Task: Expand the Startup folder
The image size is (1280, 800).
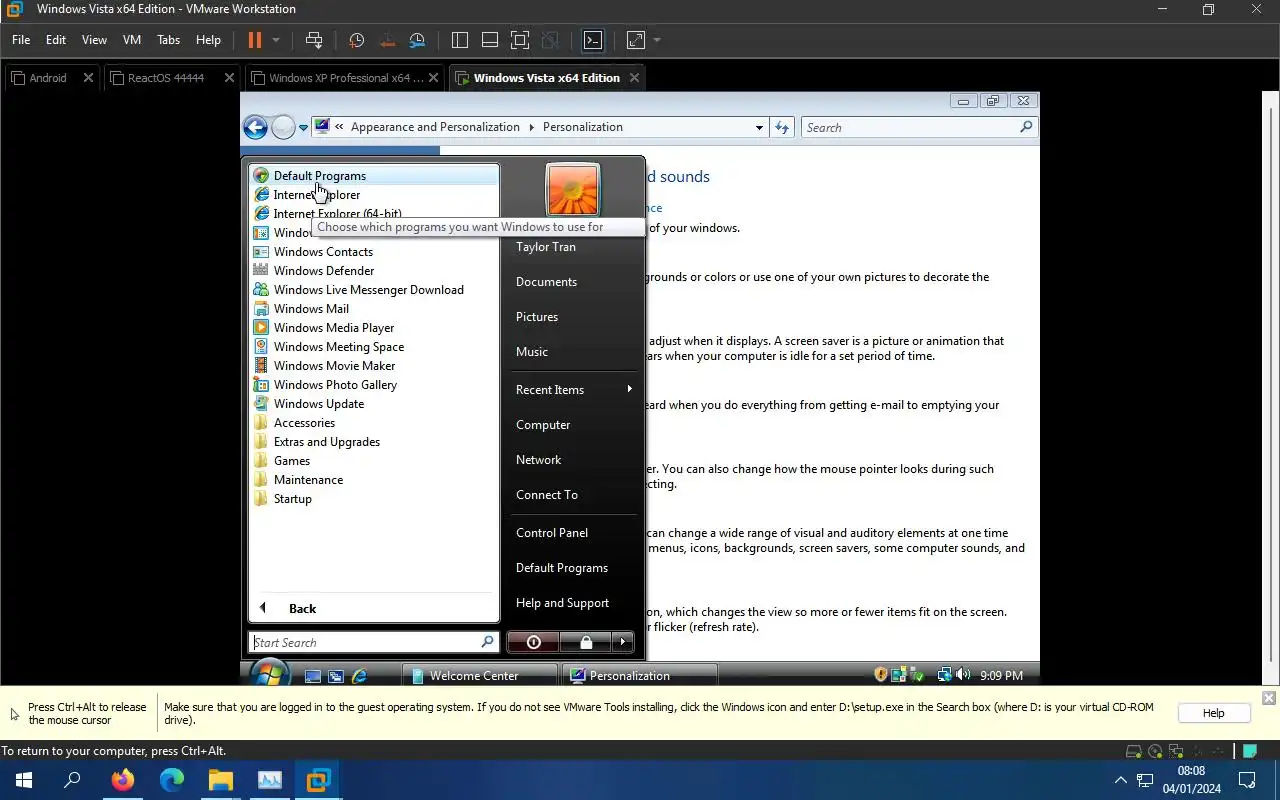Action: click(x=374, y=499)
